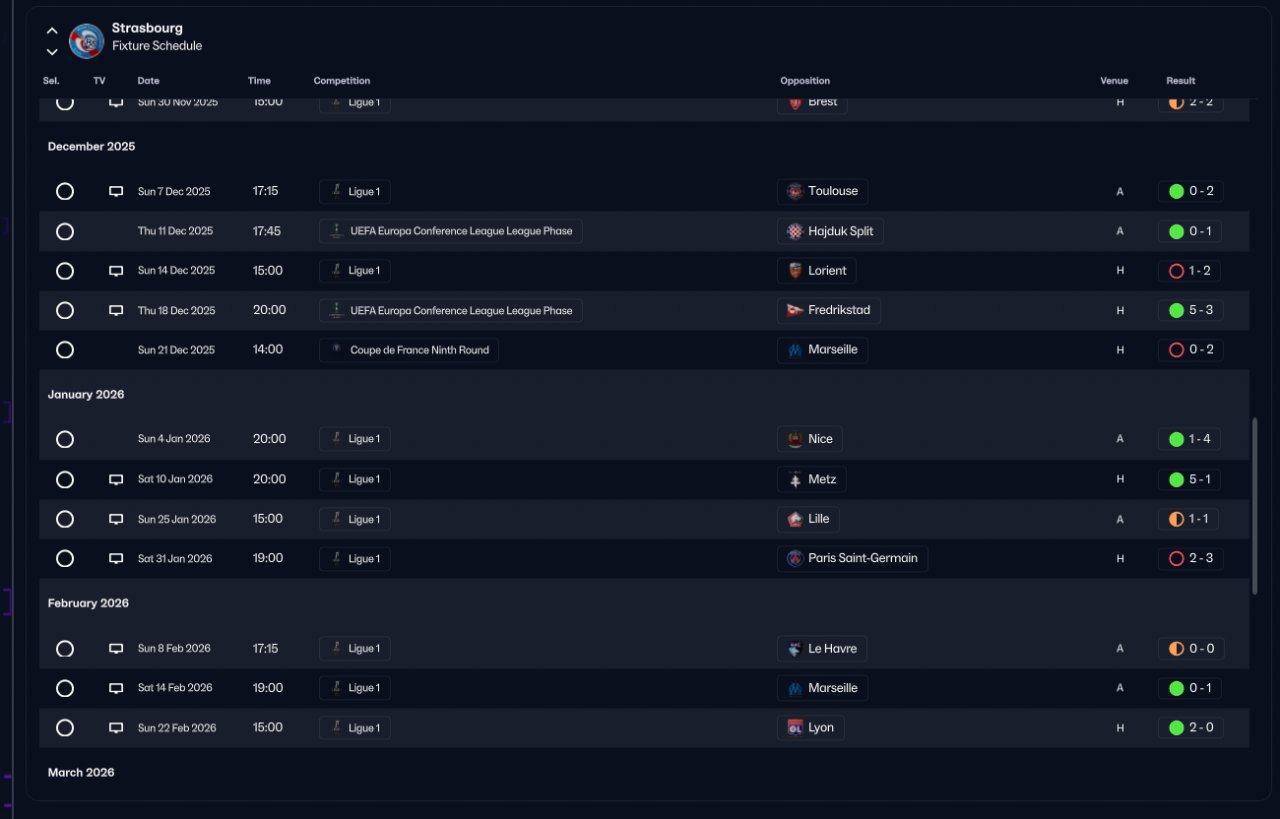The image size is (1280, 819).
Task: Click the fixture list vertical scrollbar
Action: [1255, 506]
